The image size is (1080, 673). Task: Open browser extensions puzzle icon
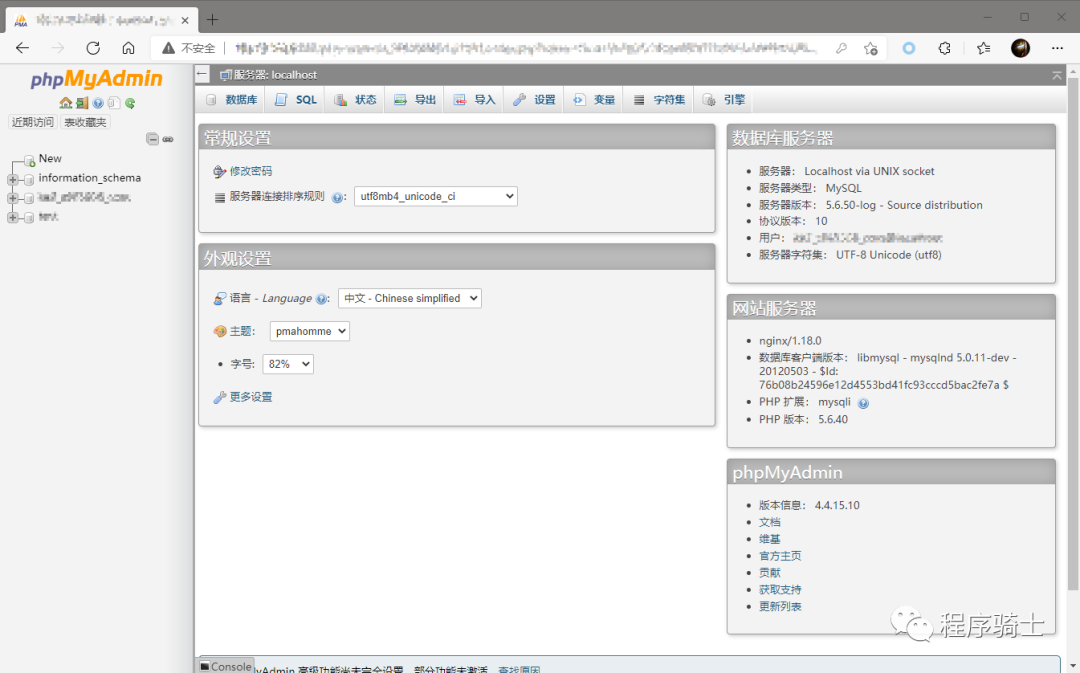click(944, 48)
